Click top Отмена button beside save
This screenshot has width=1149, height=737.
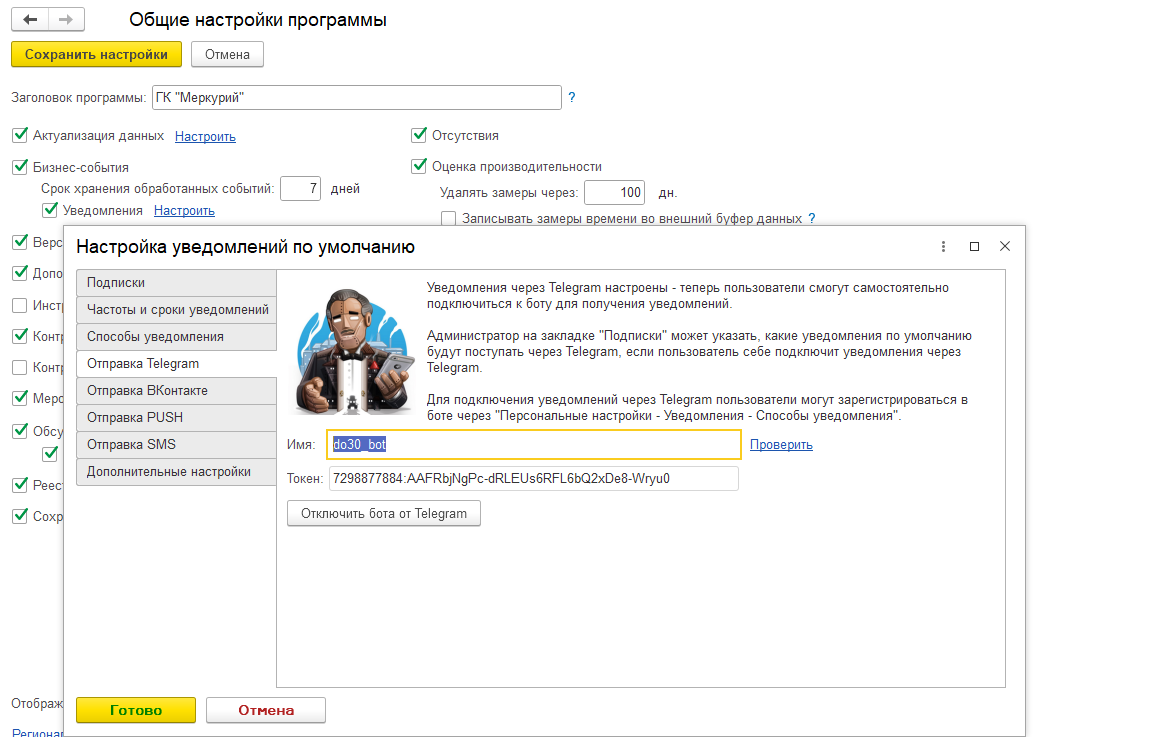click(227, 54)
